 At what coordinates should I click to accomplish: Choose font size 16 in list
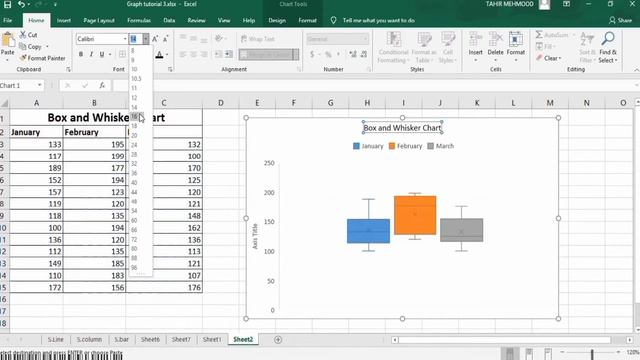[x=134, y=116]
